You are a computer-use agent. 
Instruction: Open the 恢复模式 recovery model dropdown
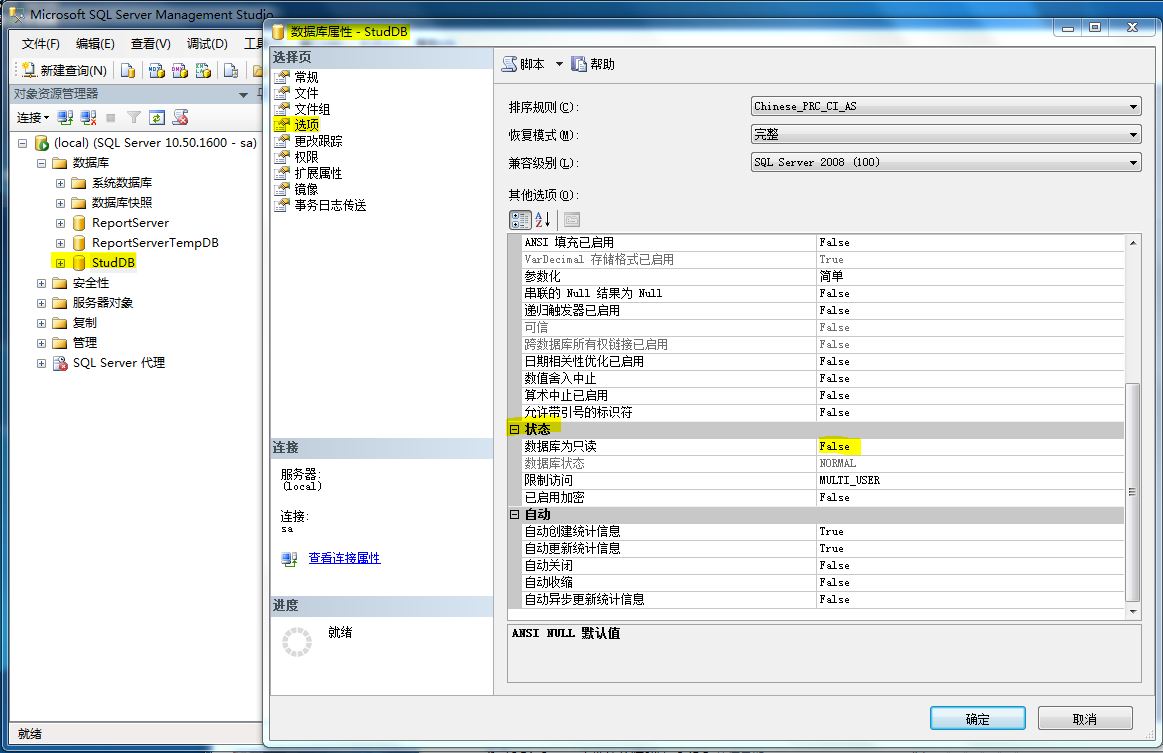click(1131, 134)
